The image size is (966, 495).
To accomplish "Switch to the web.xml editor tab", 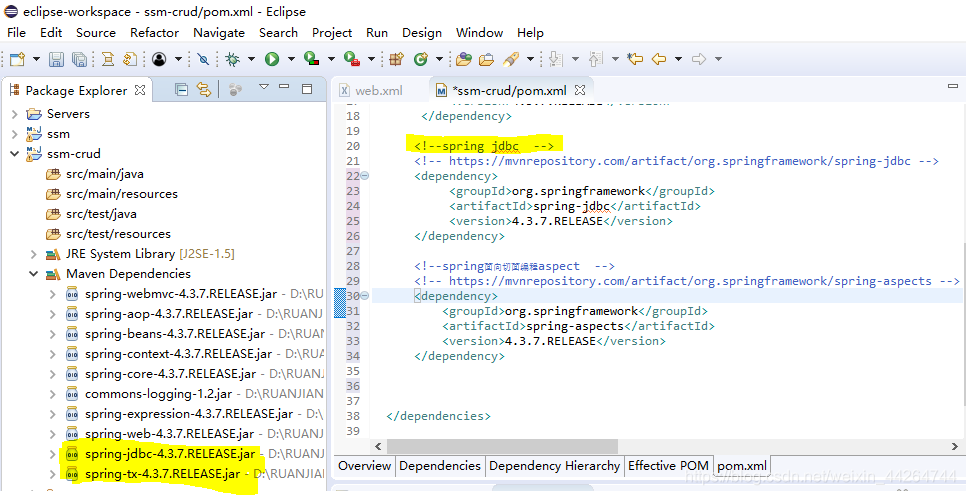I will pyautogui.click(x=371, y=91).
